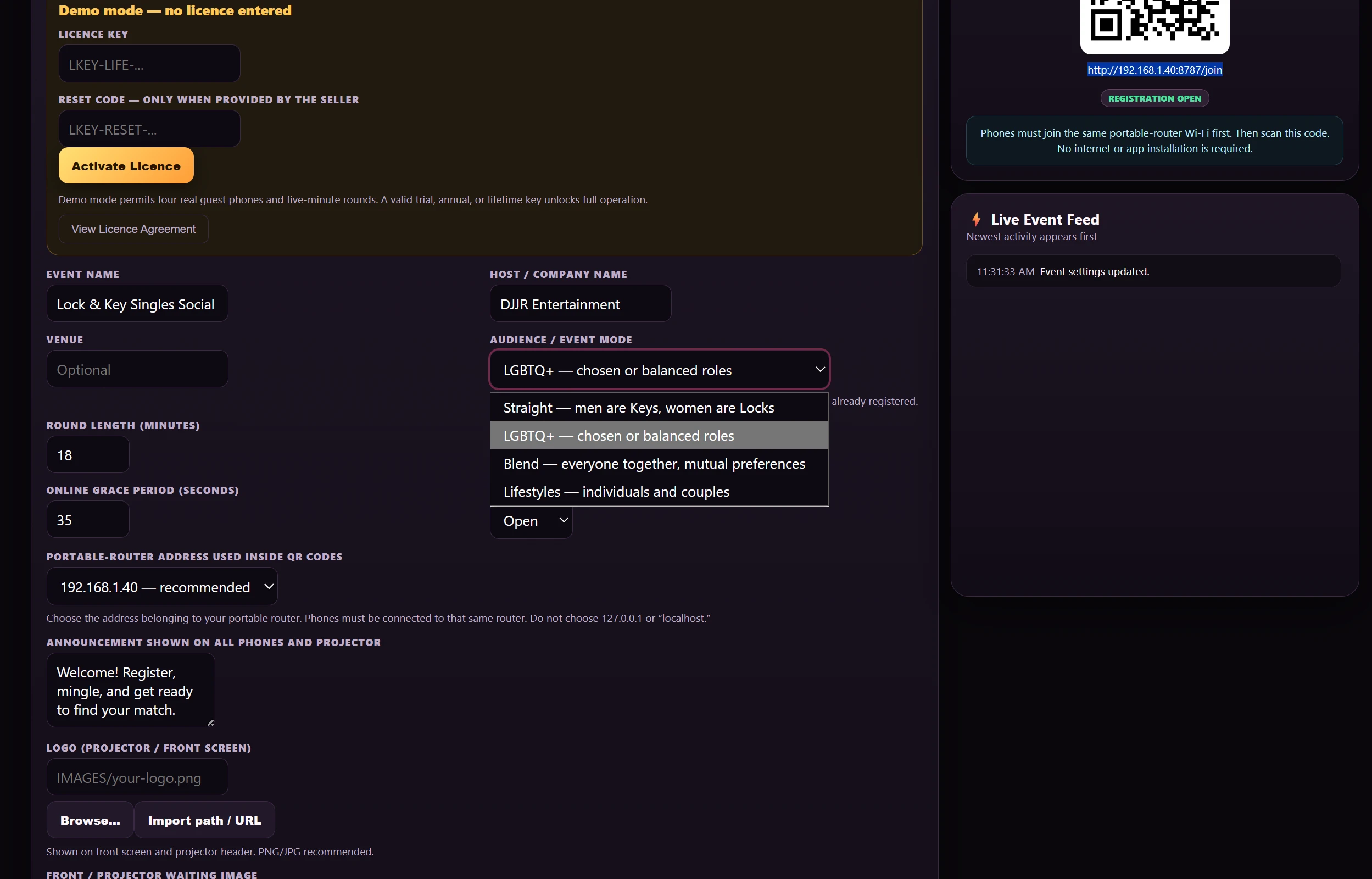Viewport: 1372px width, 879px height.
Task: Click the Registration Open status badge
Action: click(x=1154, y=98)
